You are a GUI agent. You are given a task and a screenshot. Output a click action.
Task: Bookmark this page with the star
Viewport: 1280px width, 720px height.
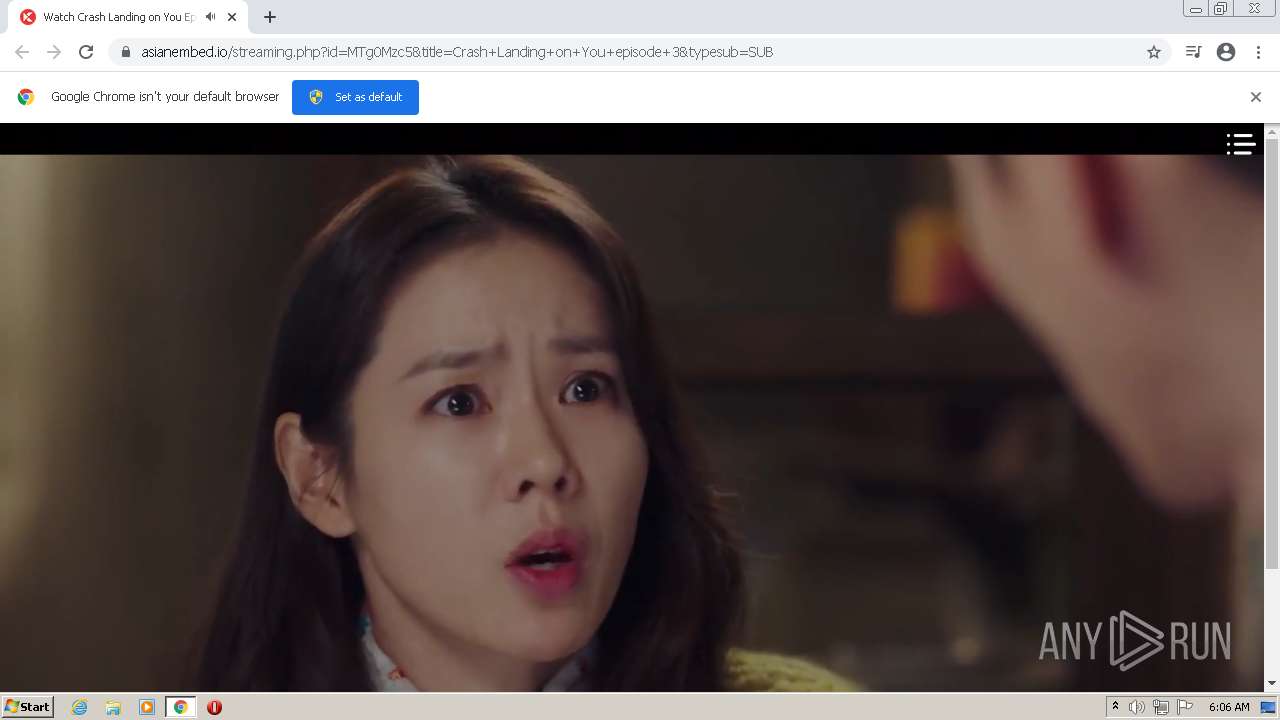(1154, 52)
